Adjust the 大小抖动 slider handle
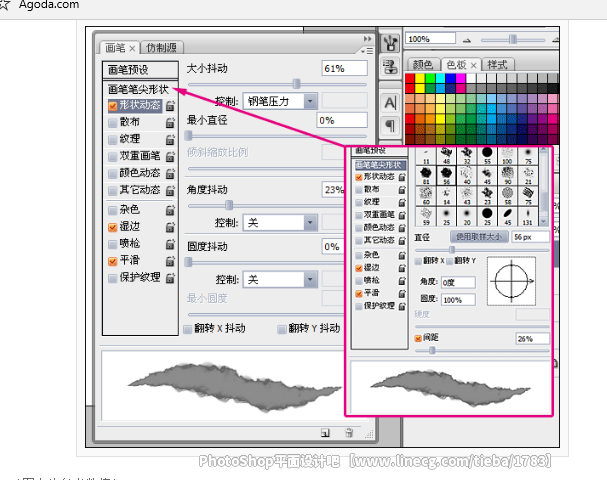 (297, 84)
